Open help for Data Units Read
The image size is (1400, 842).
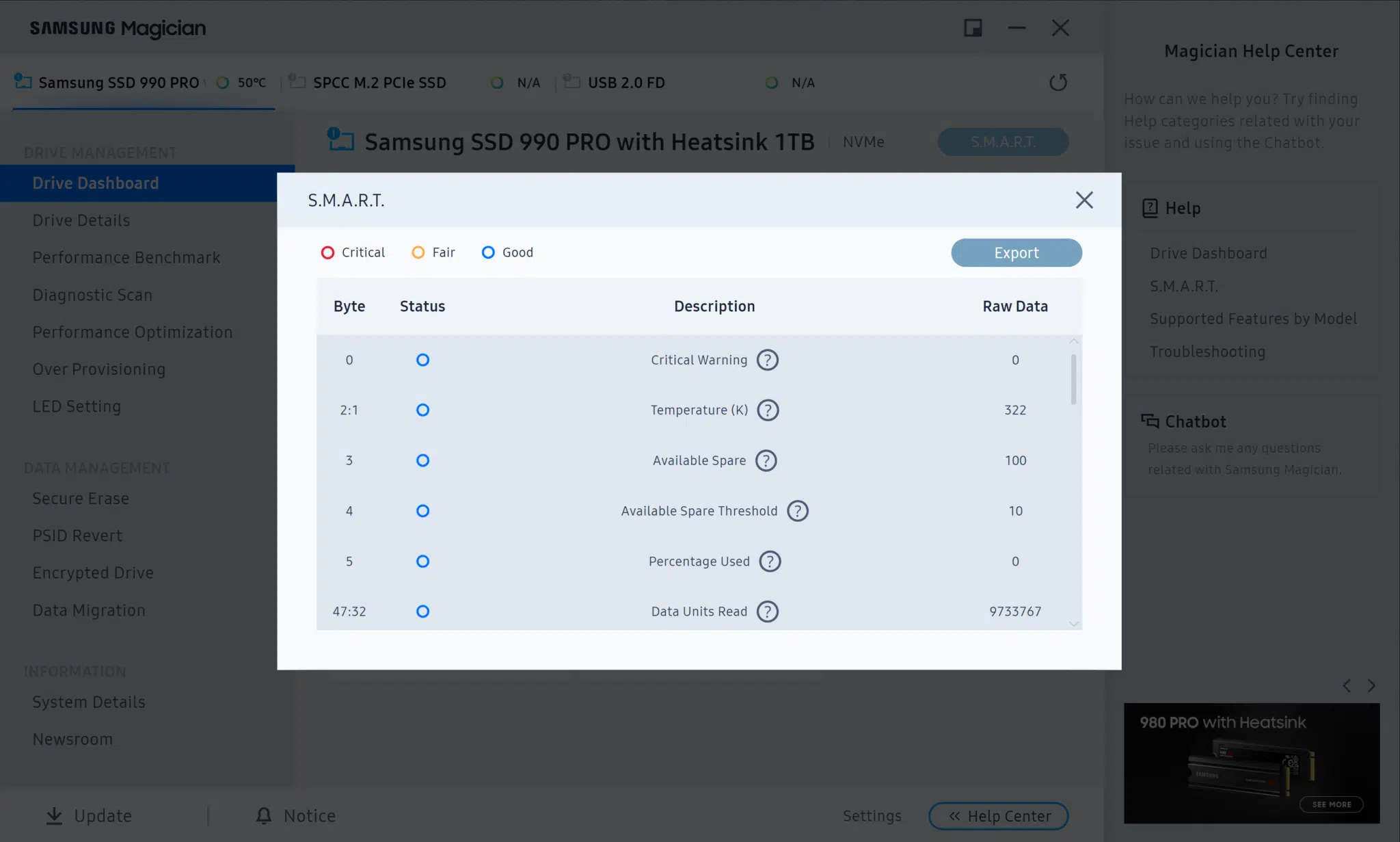coord(767,611)
